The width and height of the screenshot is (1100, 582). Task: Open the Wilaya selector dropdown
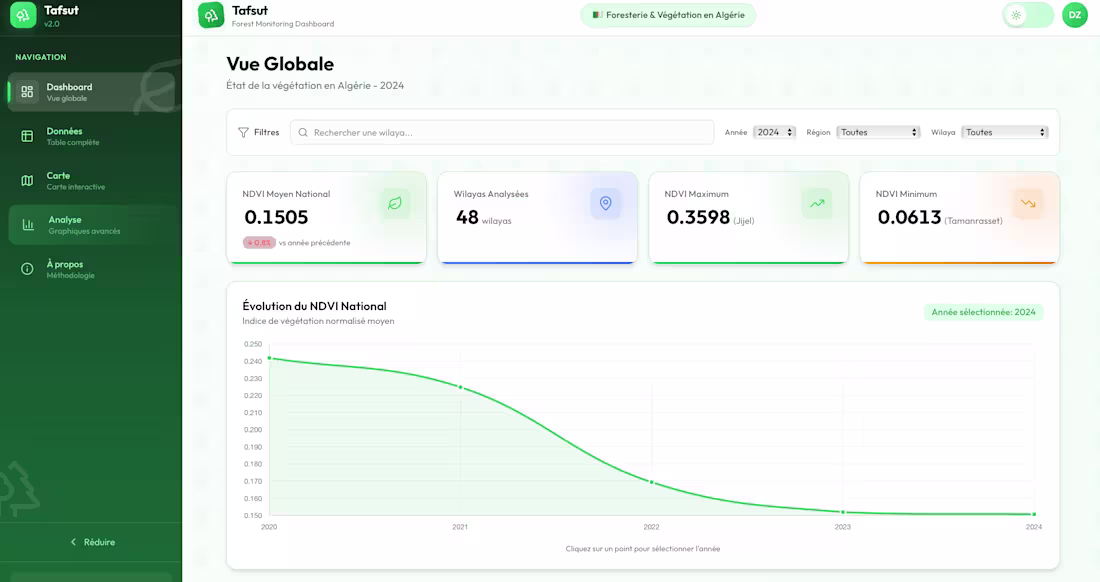point(1004,132)
